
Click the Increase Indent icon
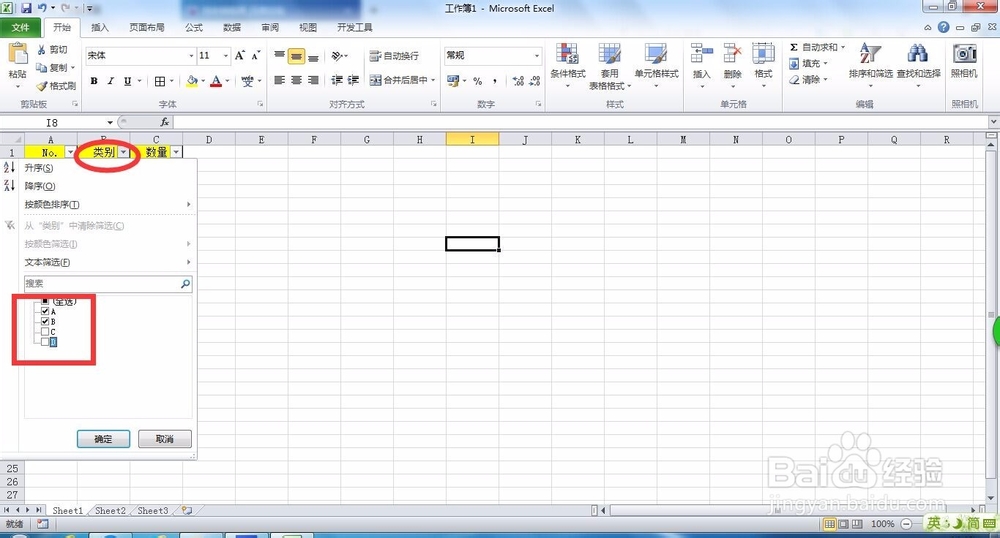(x=353, y=80)
